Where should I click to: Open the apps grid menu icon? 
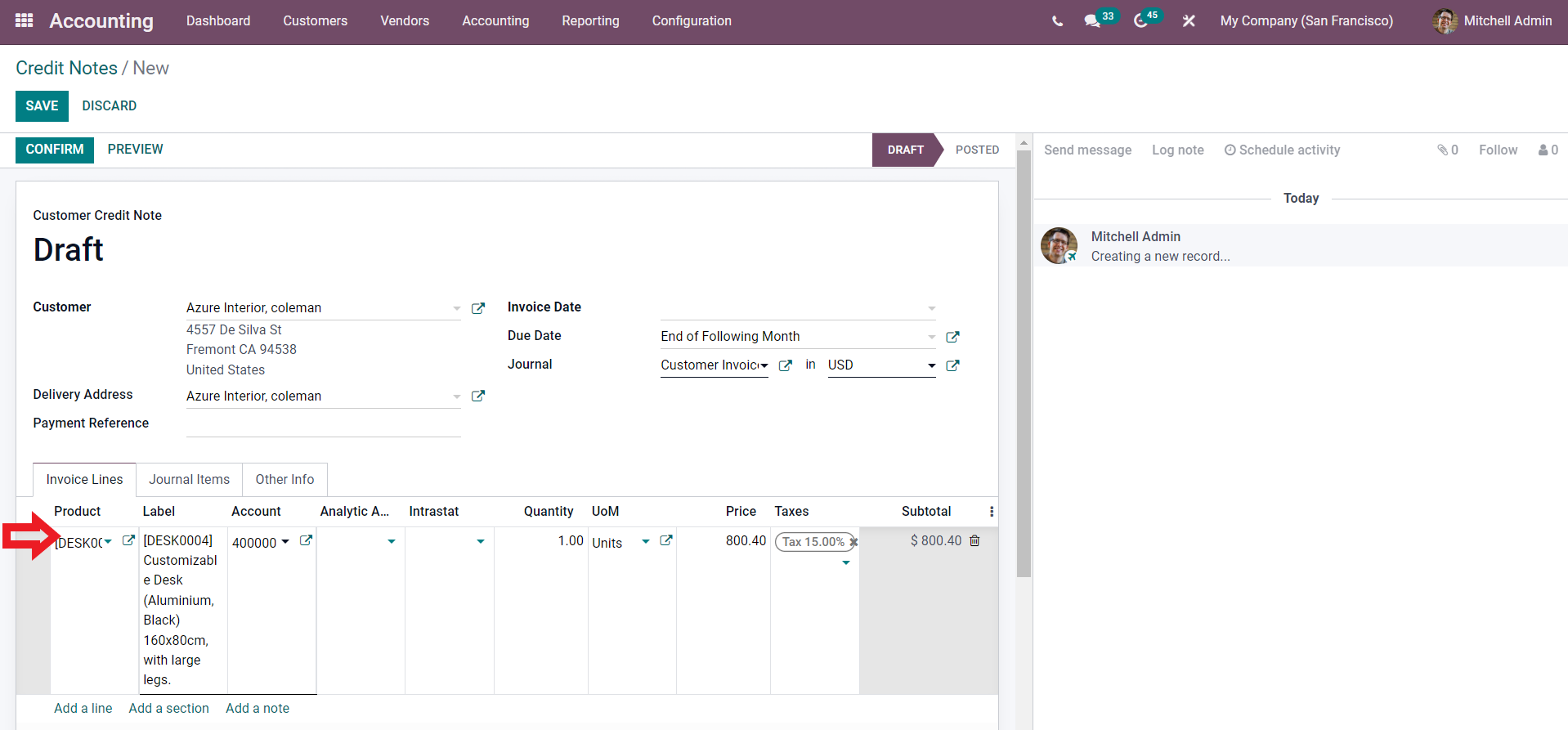pos(25,20)
